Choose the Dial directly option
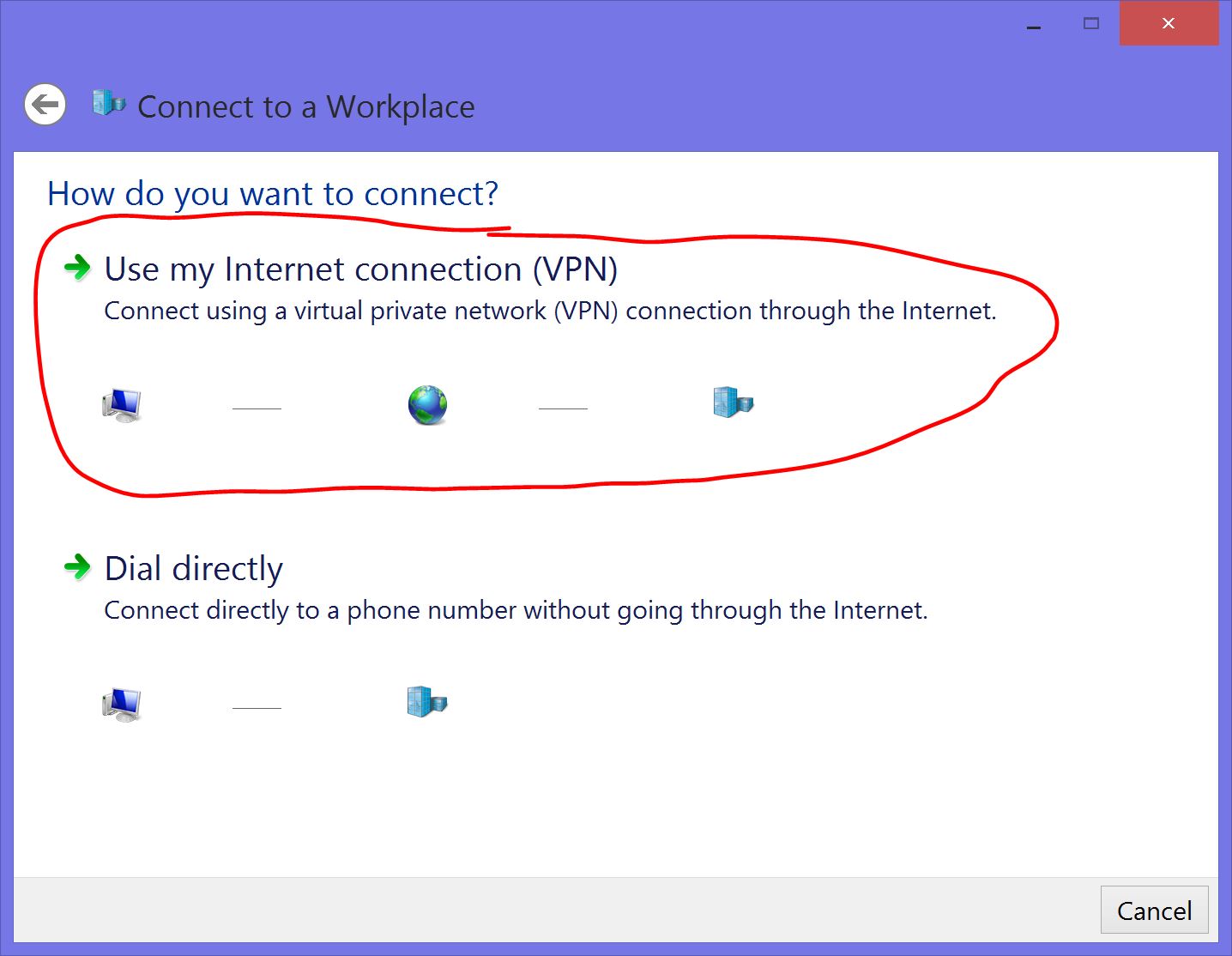 (x=193, y=569)
